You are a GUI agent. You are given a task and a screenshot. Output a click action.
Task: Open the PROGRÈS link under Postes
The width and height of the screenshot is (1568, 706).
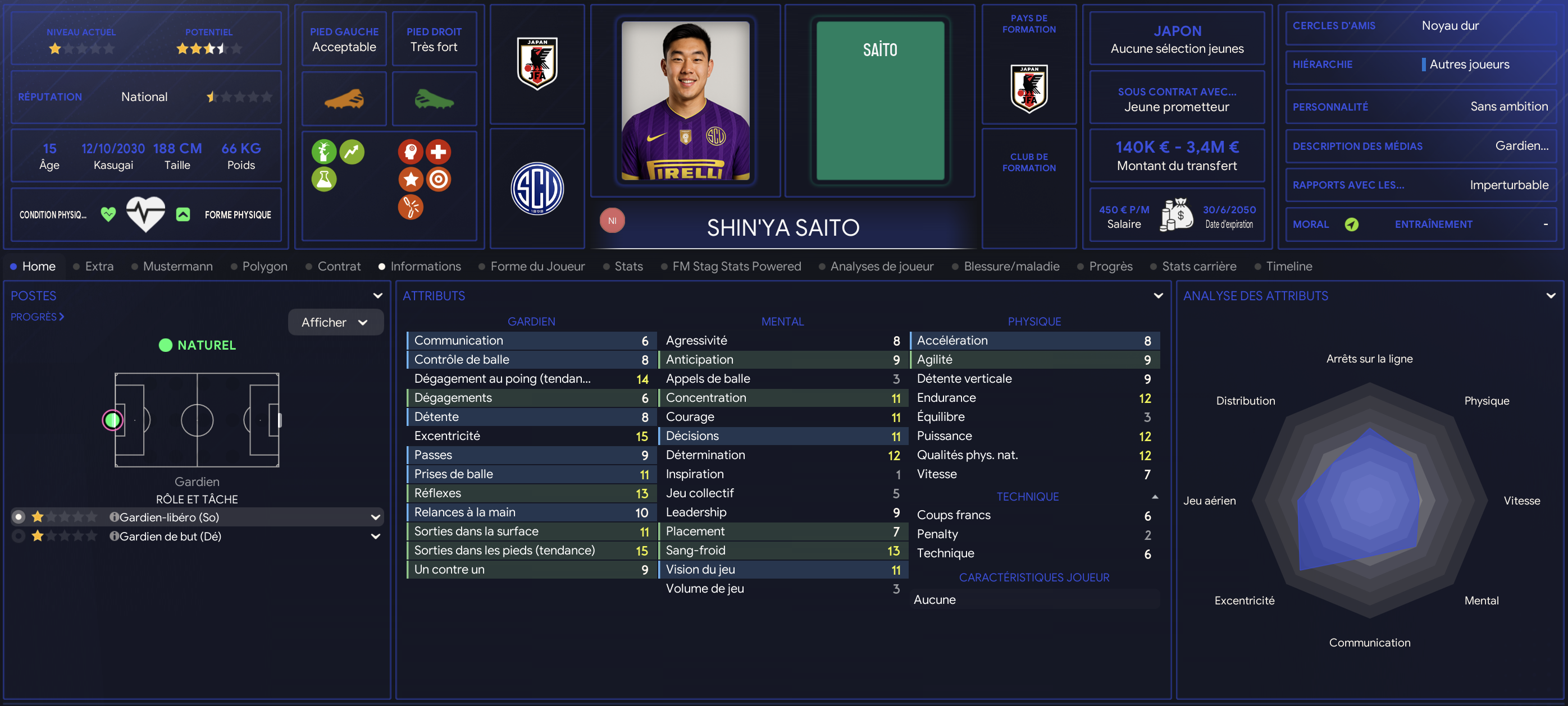[37, 317]
